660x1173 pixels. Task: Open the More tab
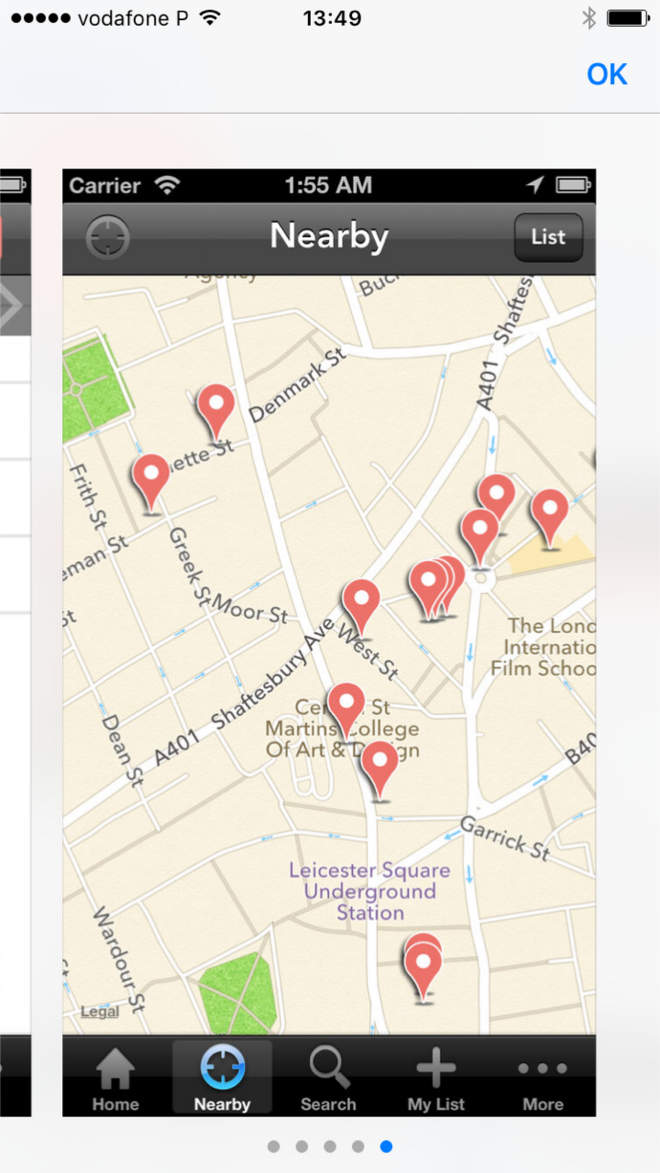pos(542,1080)
